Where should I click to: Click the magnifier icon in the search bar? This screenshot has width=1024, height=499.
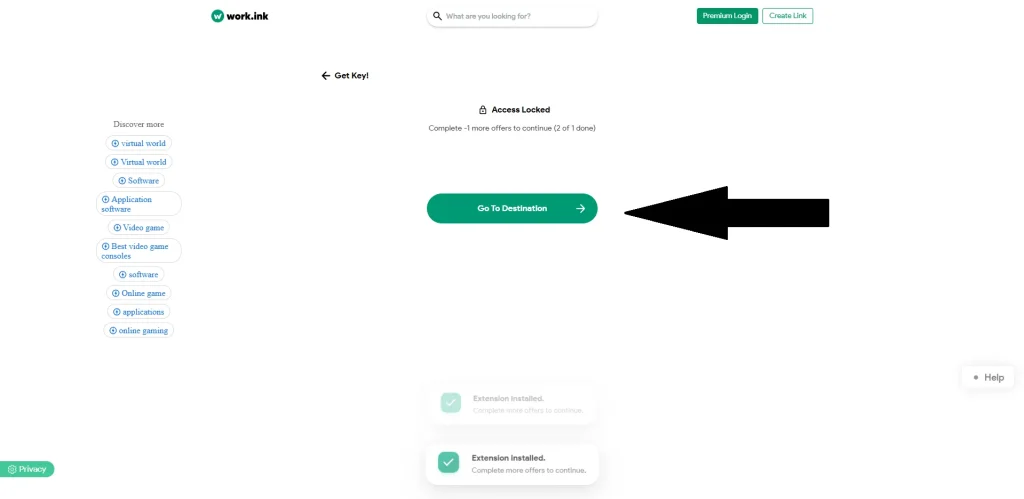click(x=437, y=16)
